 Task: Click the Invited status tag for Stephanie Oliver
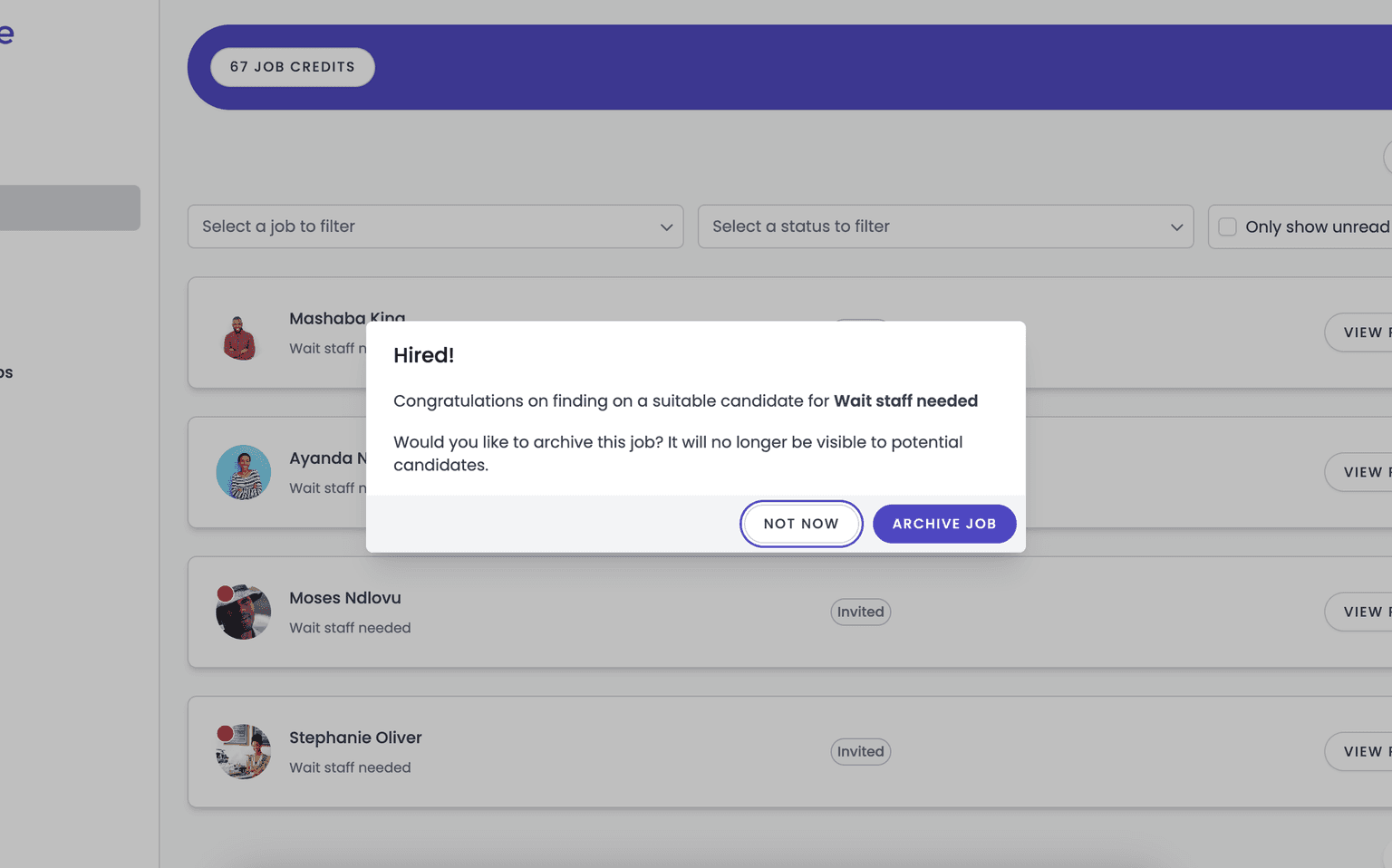(861, 751)
